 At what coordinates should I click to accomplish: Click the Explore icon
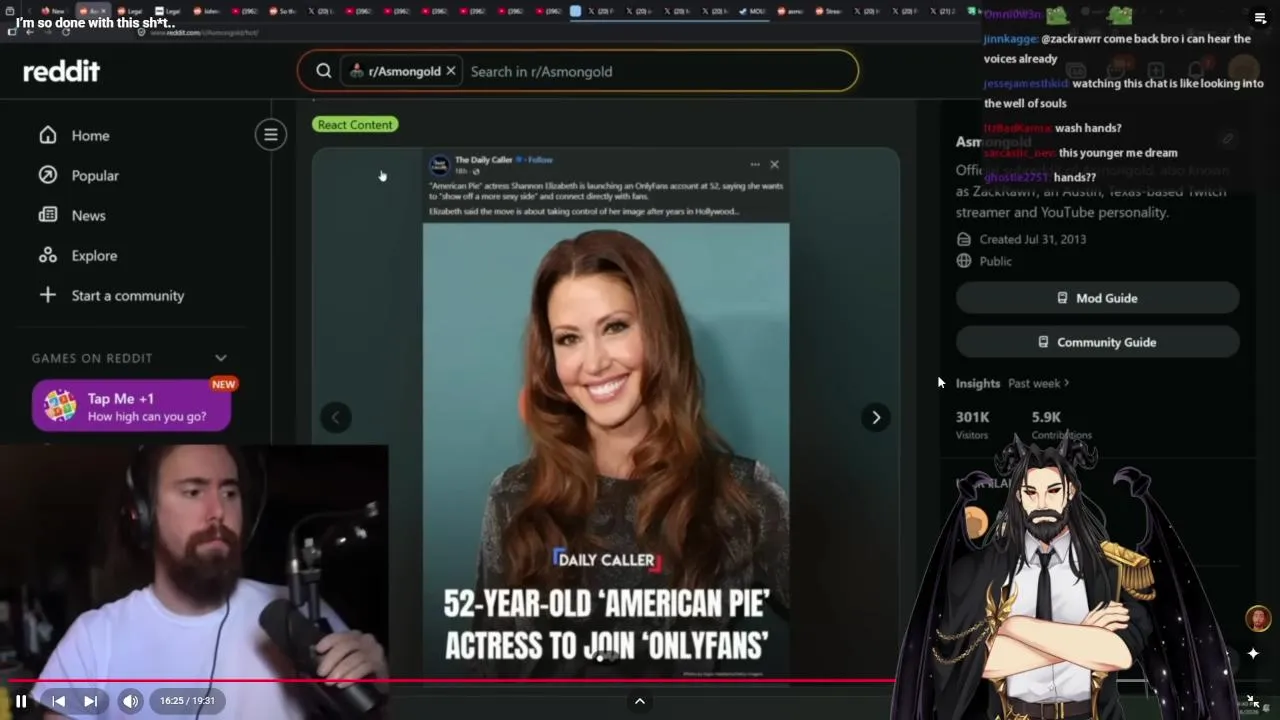click(48, 255)
